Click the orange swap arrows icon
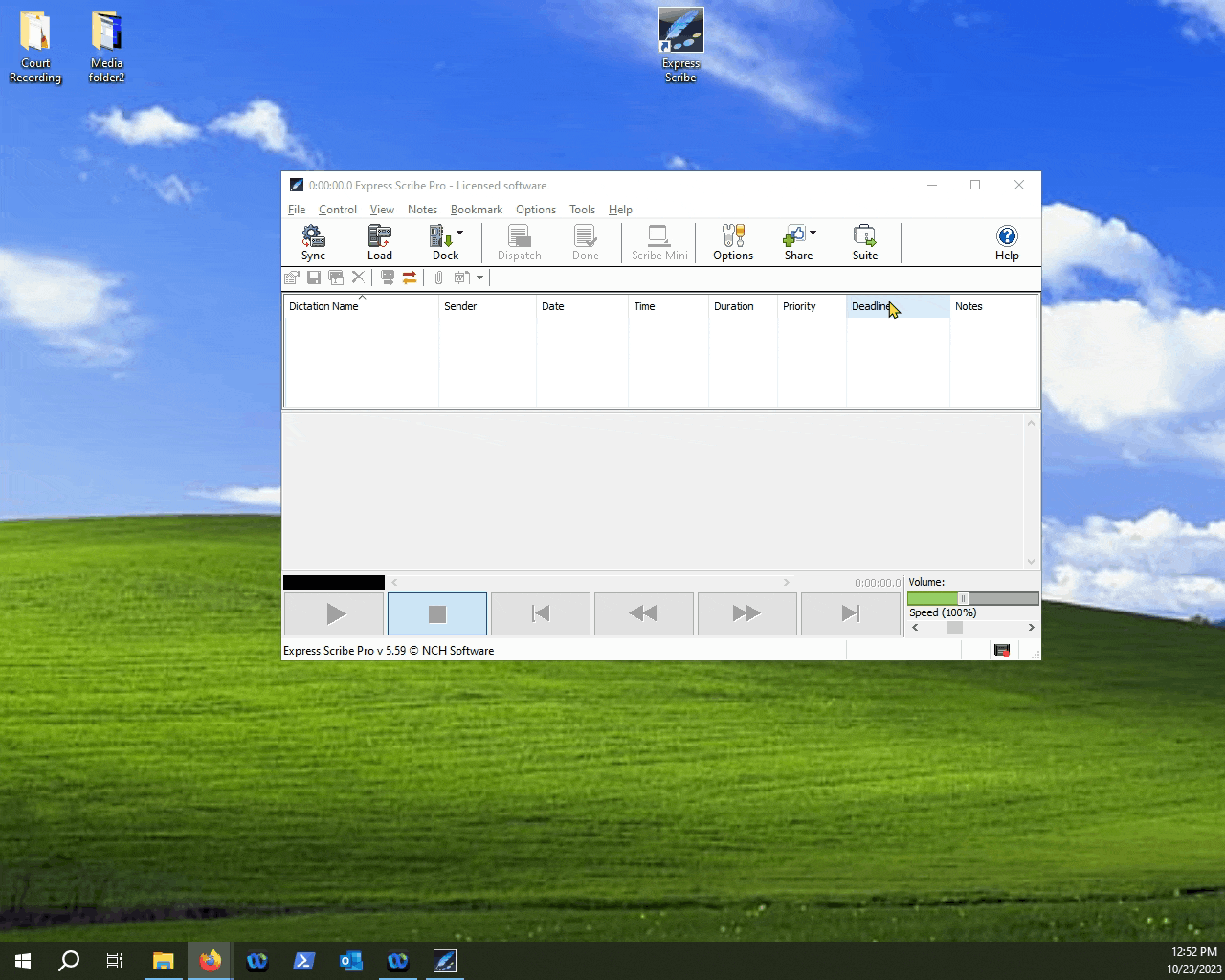This screenshot has height=980, width=1225. point(410,278)
